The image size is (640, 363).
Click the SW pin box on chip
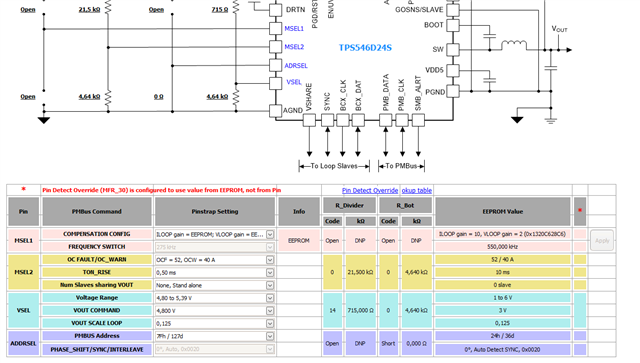453,50
